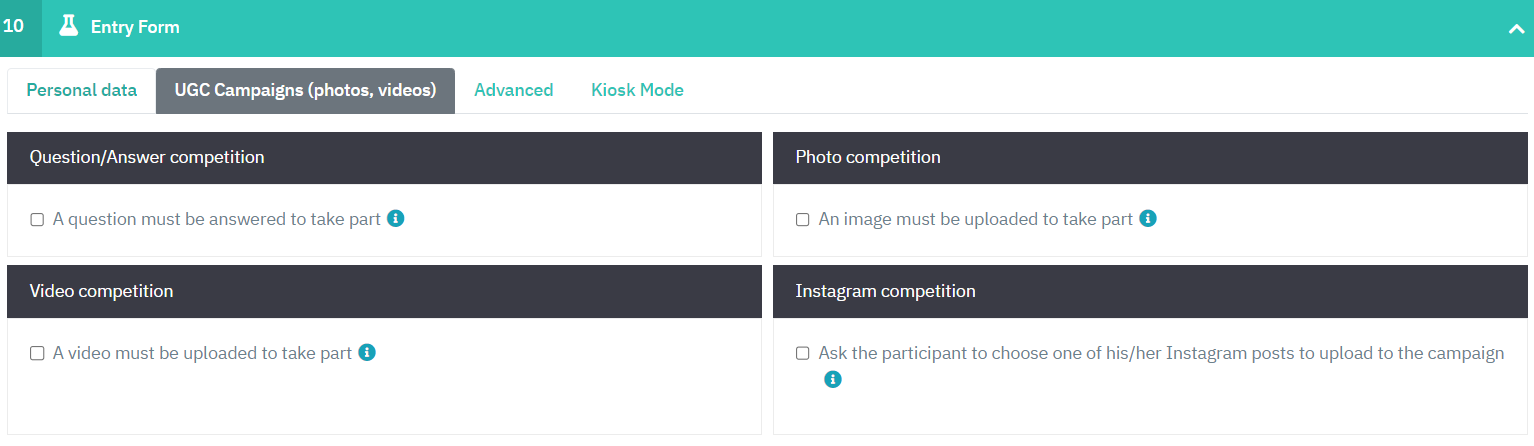The image size is (1534, 446).
Task: Tick the image must be uploaded checkbox
Action: tap(802, 220)
